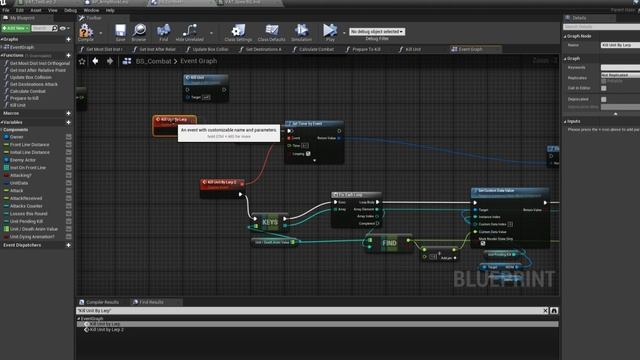Screen dimensions: 640x360
Task: Open the Window menu
Action: coord(91,10)
